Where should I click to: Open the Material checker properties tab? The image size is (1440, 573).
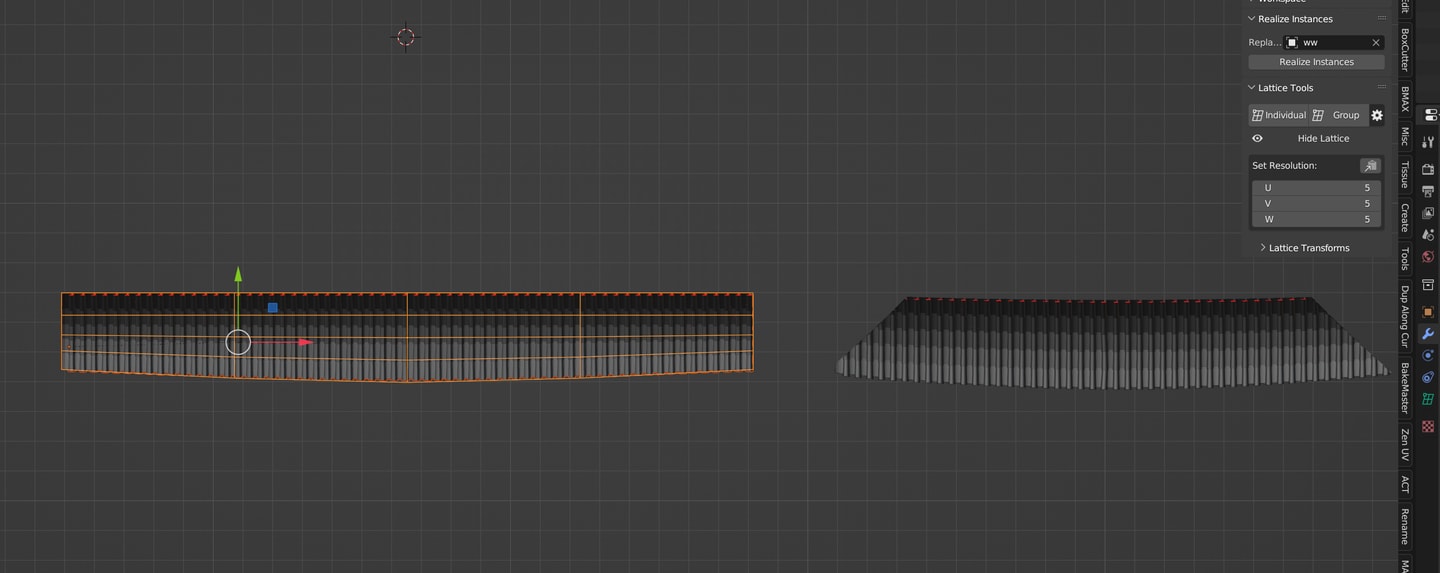coord(1428,426)
